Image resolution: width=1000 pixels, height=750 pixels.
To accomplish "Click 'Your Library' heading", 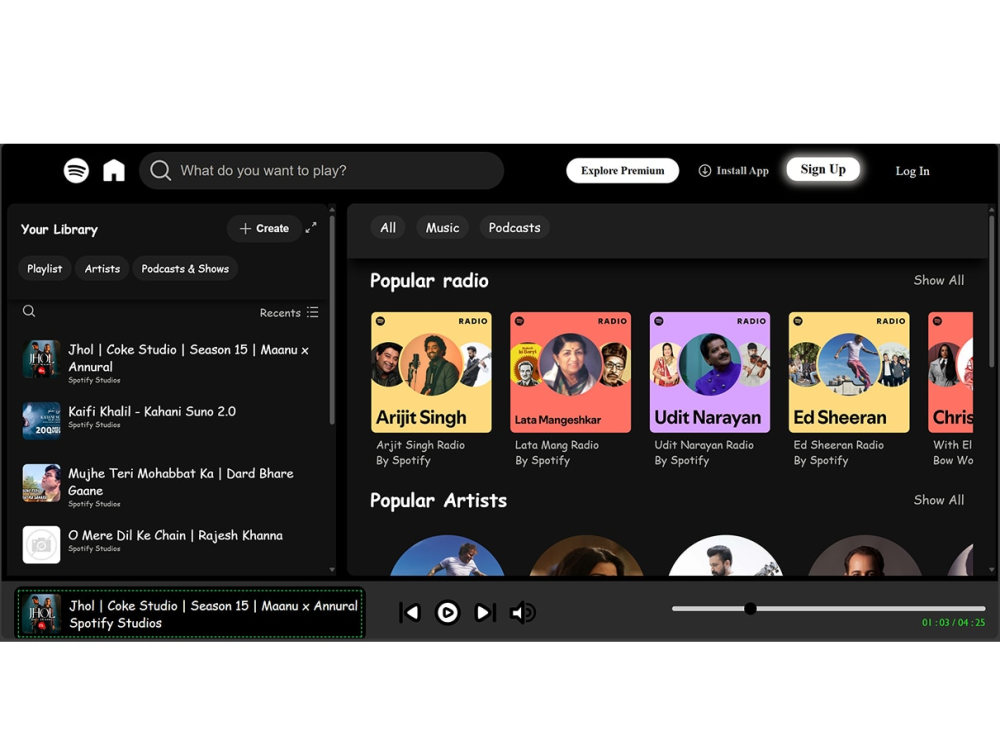I will (59, 229).
